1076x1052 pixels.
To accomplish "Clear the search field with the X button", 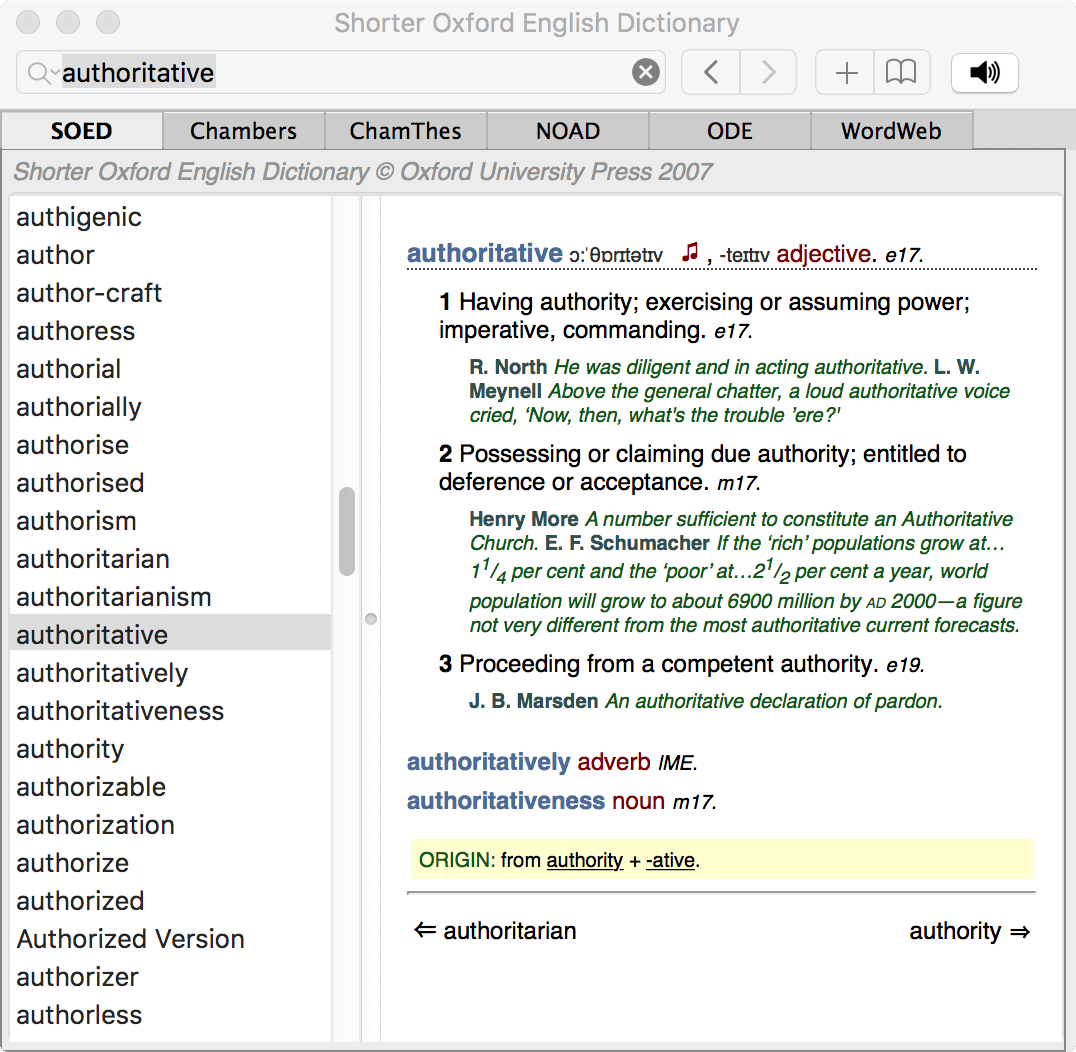I will [x=645, y=72].
